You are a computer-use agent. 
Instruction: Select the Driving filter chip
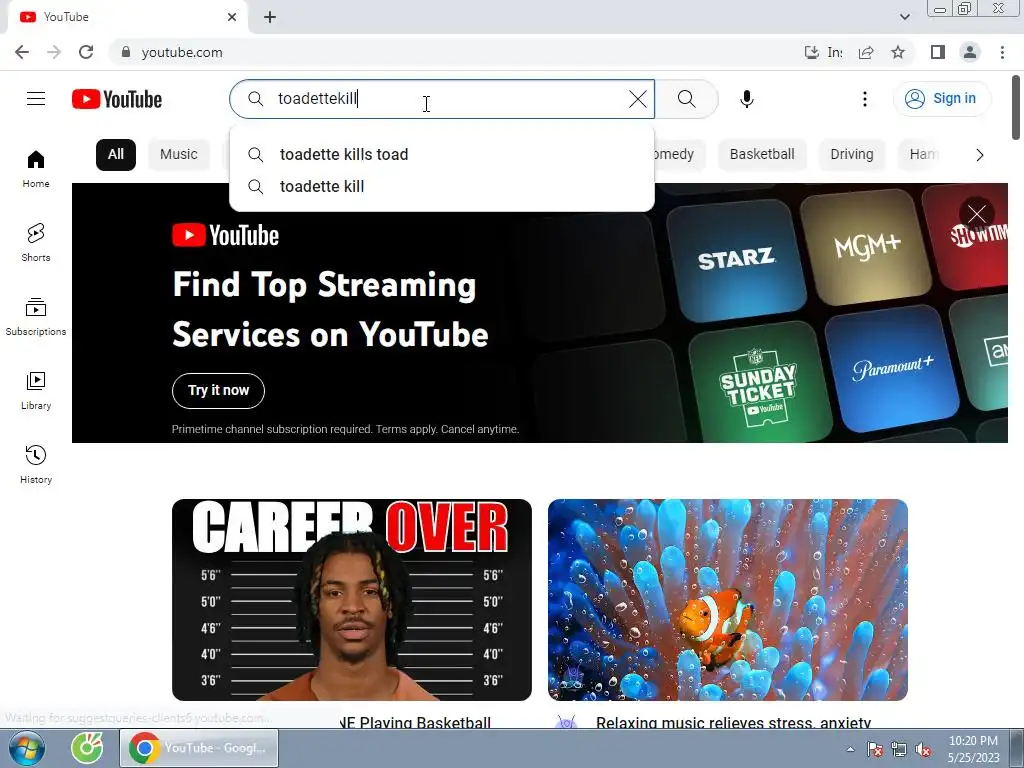click(x=852, y=155)
